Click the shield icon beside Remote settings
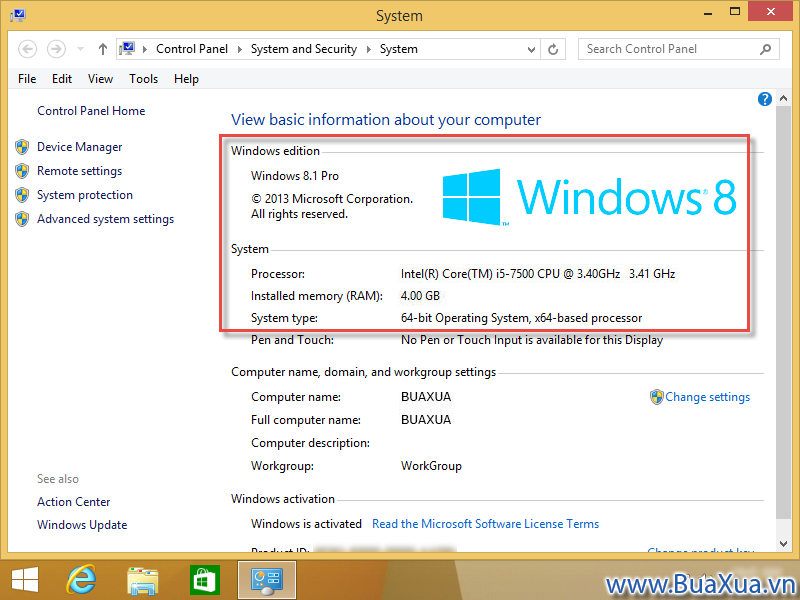 (22, 171)
